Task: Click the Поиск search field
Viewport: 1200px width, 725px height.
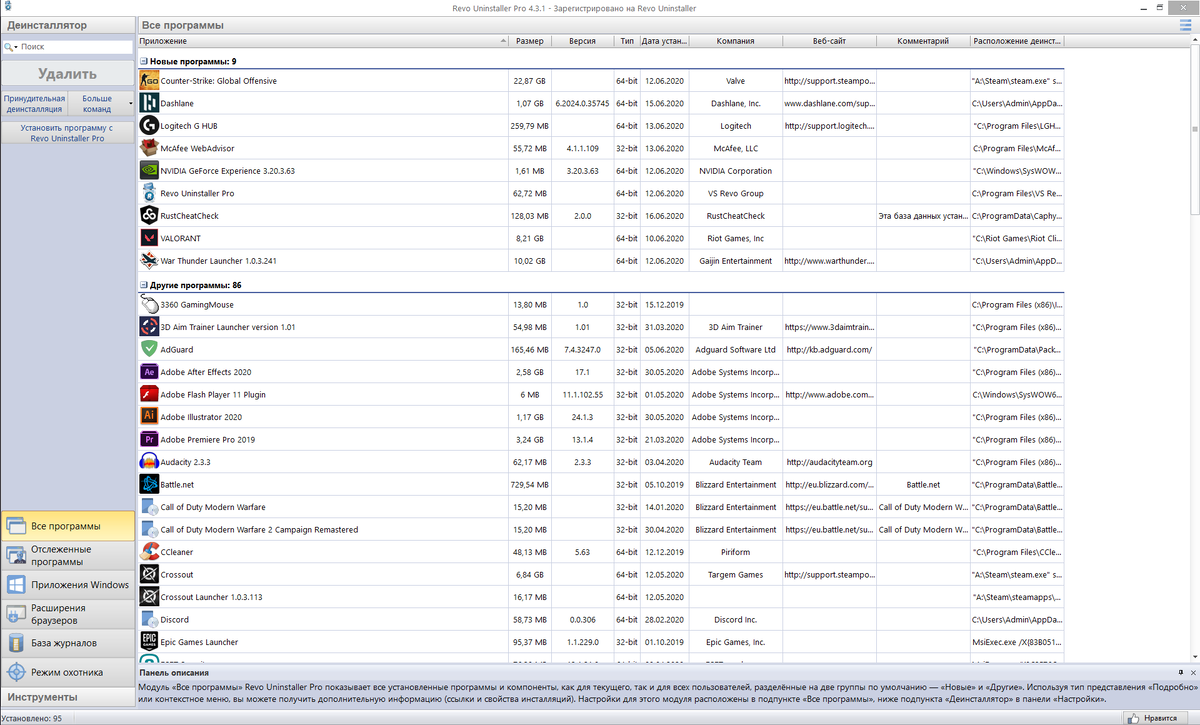Action: (x=76, y=47)
